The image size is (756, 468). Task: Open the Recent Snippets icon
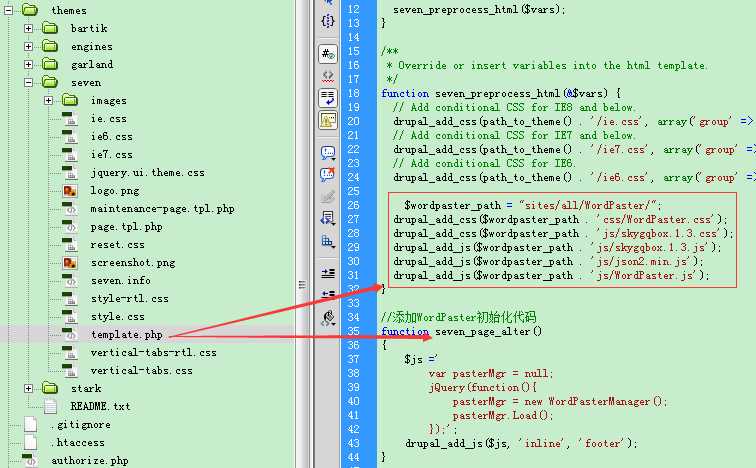328,218
